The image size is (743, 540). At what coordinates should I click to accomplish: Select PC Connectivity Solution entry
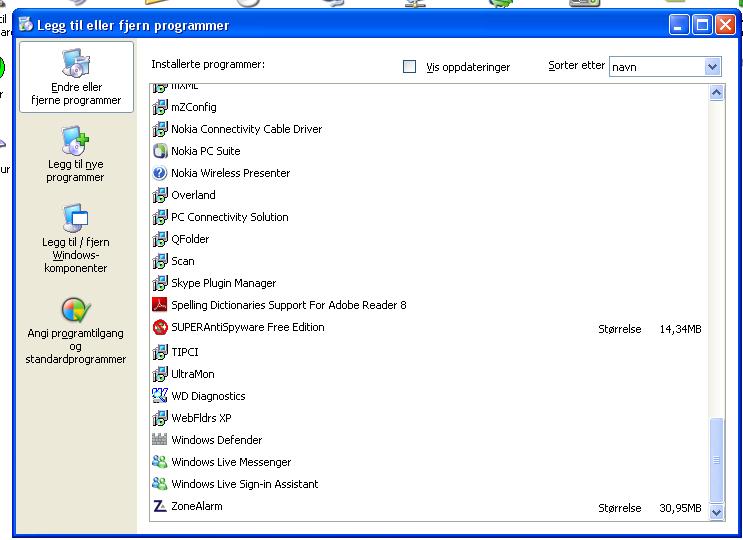point(429,217)
